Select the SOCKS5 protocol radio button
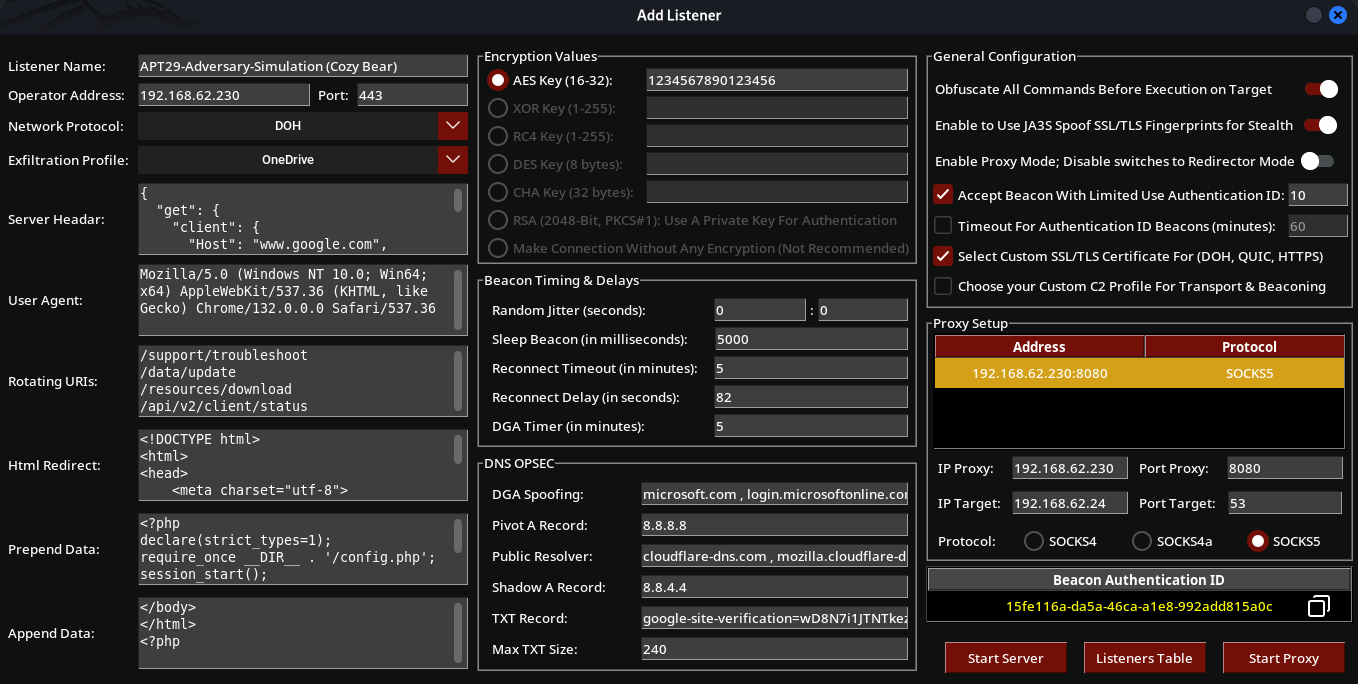 1258,541
